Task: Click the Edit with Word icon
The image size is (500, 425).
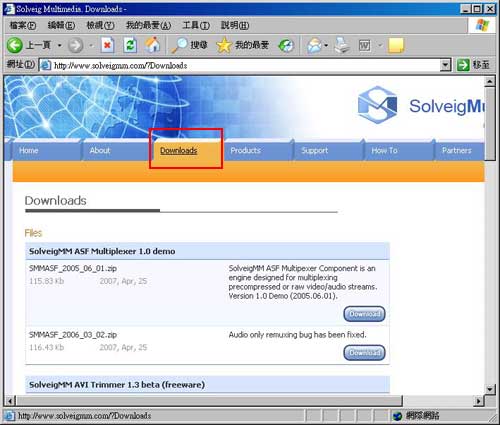Action: click(364, 45)
